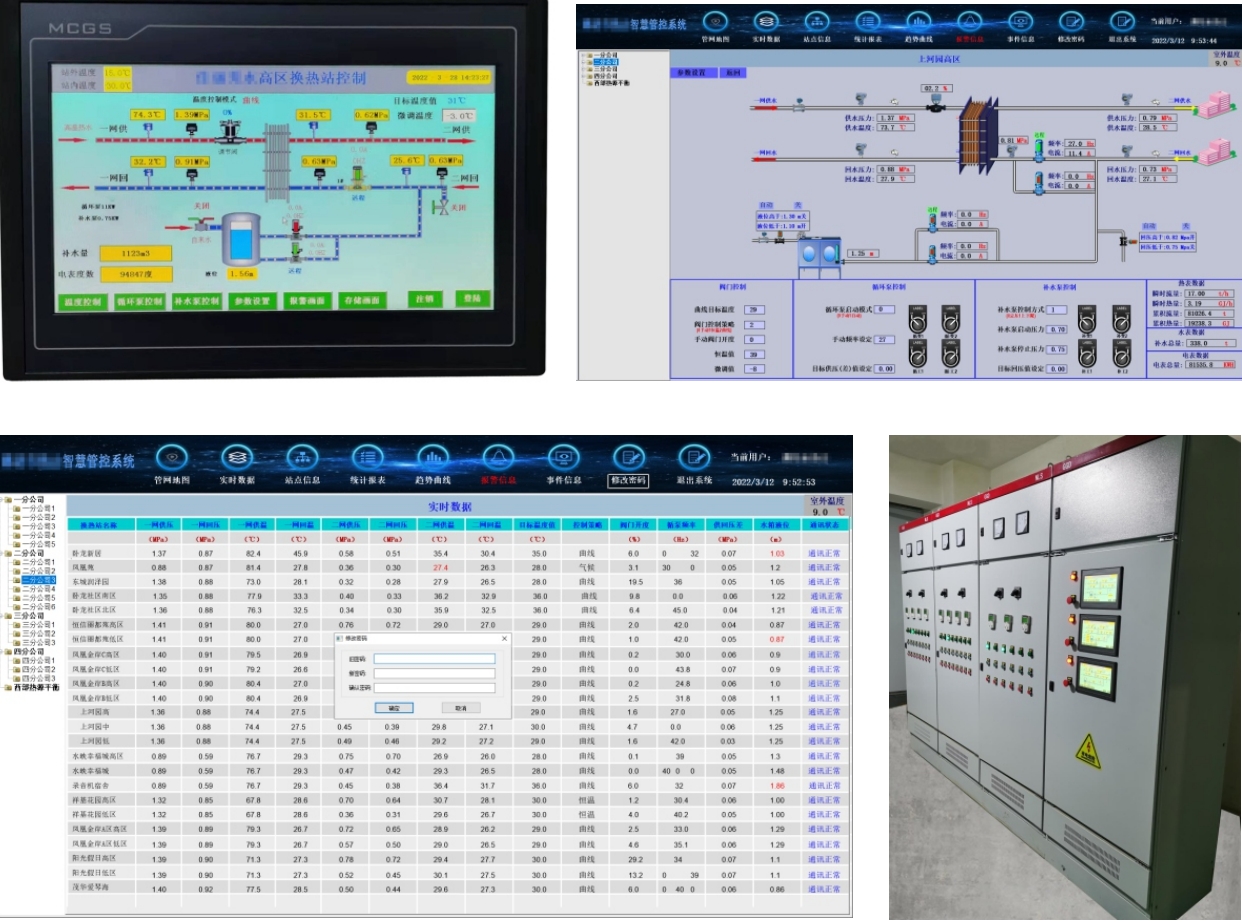Expand 三分公司 node in top-right tree
Viewport: 1242px width, 922px height.
(584, 68)
